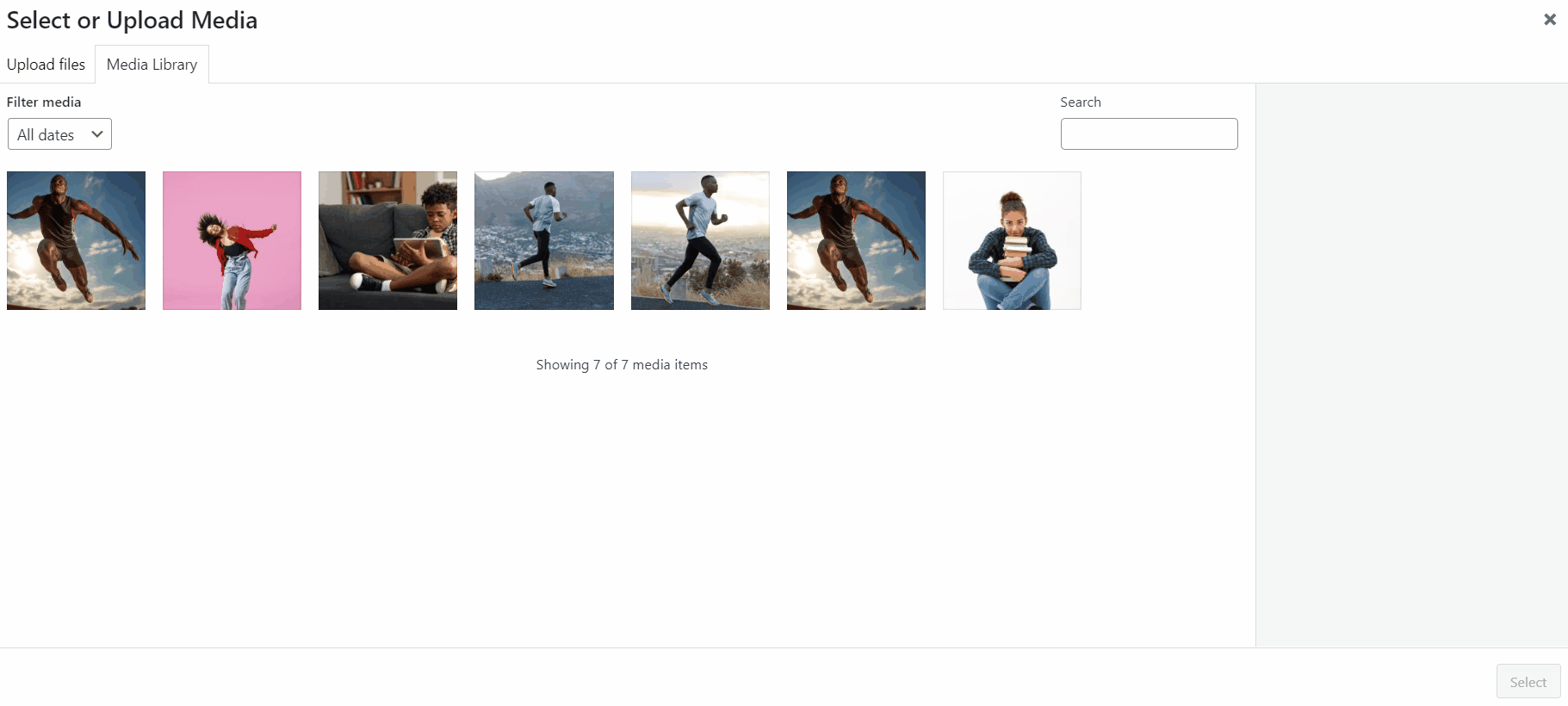Select the leftmost jumping athlete thumbnail
This screenshot has width=1568, height=706.
(76, 240)
